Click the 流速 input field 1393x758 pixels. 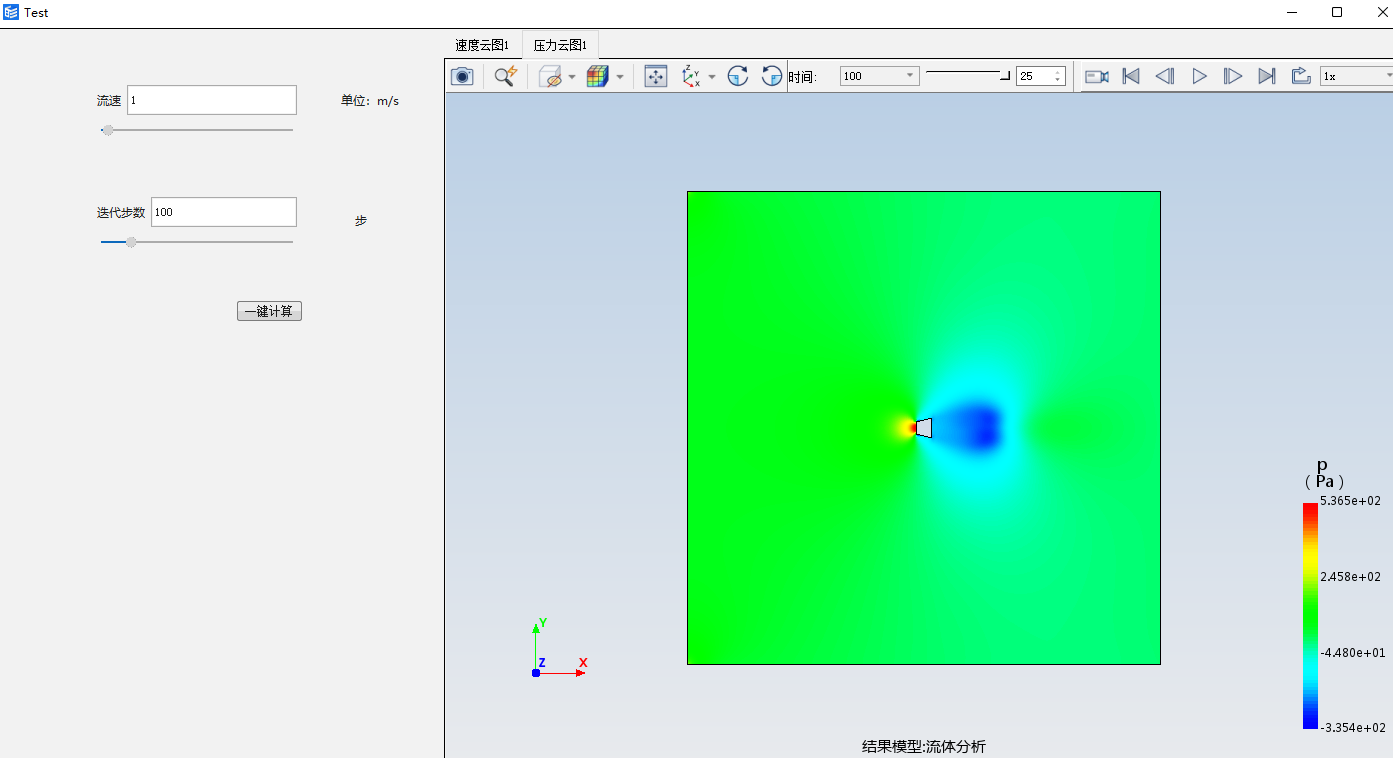pos(212,100)
